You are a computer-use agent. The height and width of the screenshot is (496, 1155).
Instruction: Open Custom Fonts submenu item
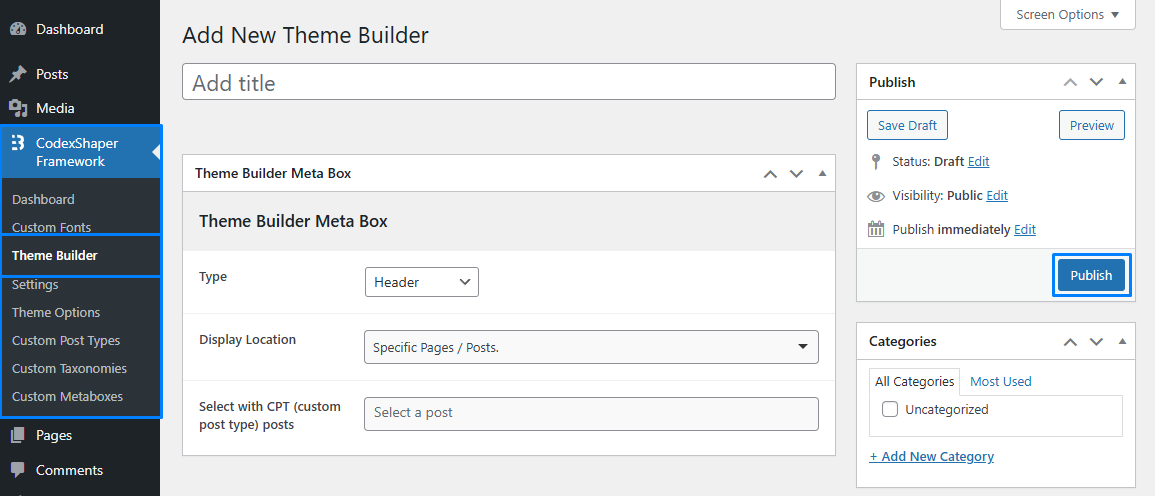click(x=52, y=228)
